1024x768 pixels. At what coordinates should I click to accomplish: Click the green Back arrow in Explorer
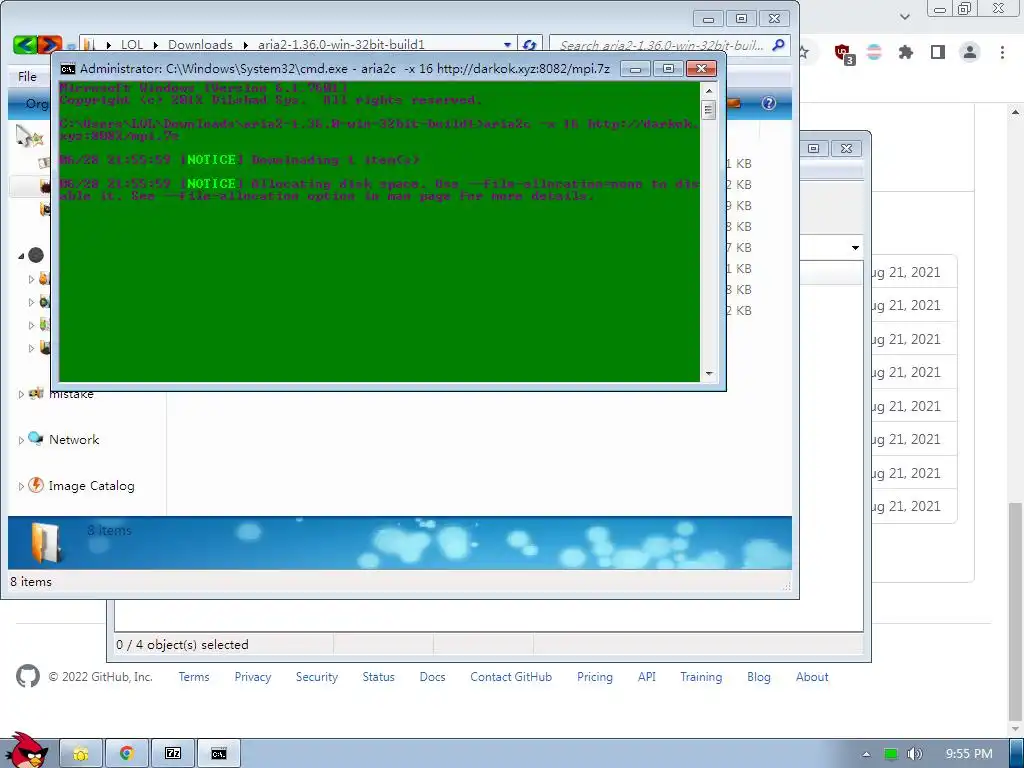click(x=25, y=44)
